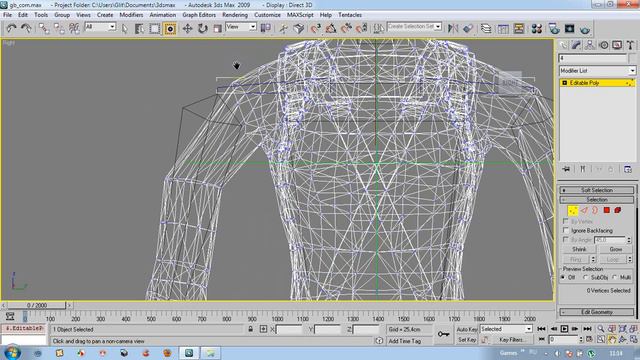The image size is (640, 360).
Task: Expand the Soft Selection rollout
Action: point(596,190)
